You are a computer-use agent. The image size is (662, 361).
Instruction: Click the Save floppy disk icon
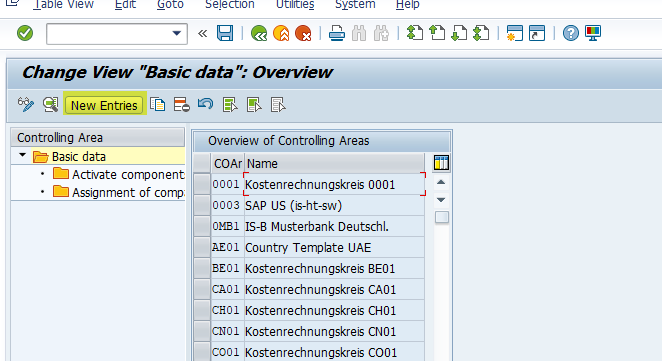click(225, 33)
